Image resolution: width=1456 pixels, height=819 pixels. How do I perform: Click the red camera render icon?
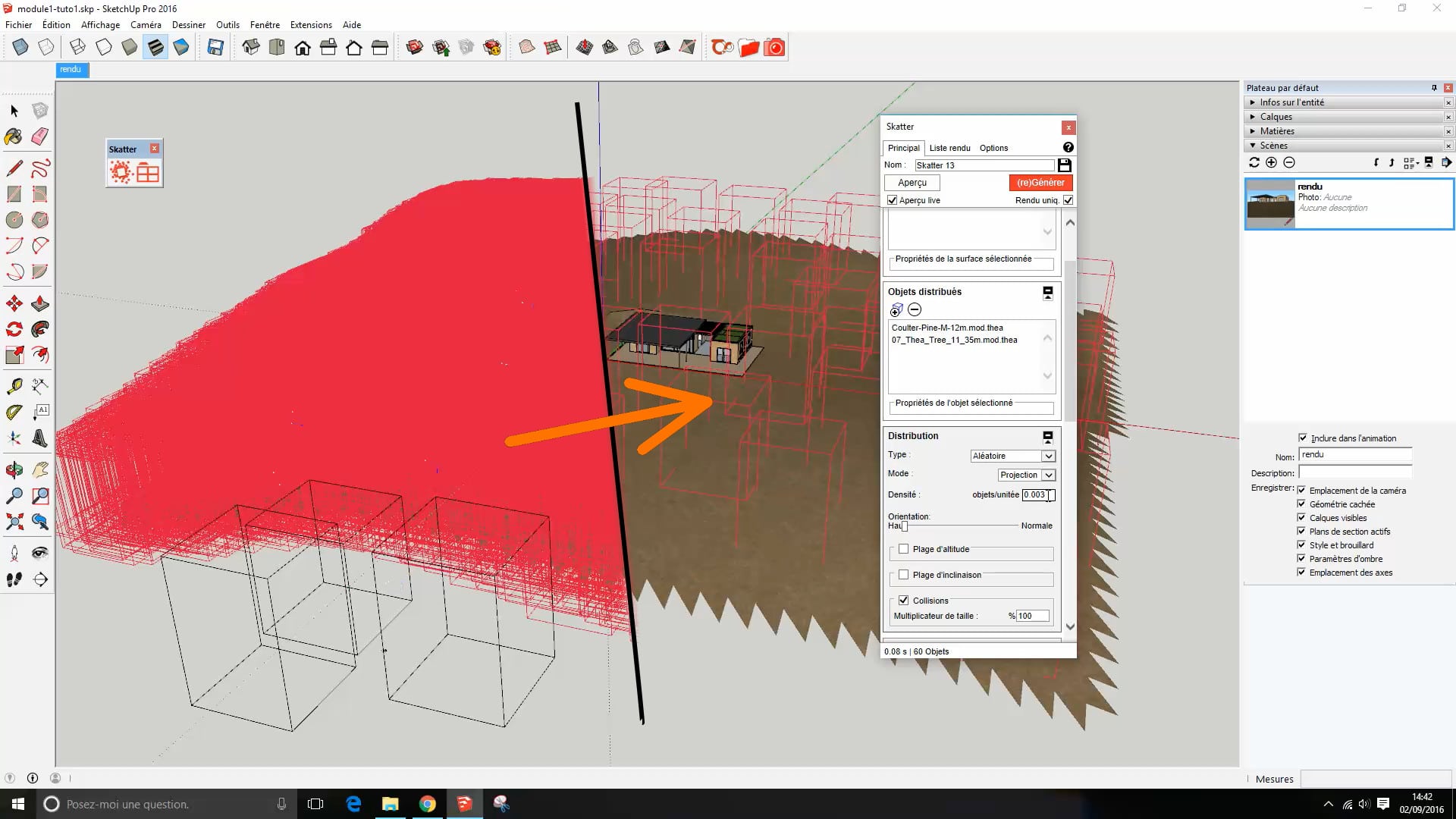[x=774, y=48]
